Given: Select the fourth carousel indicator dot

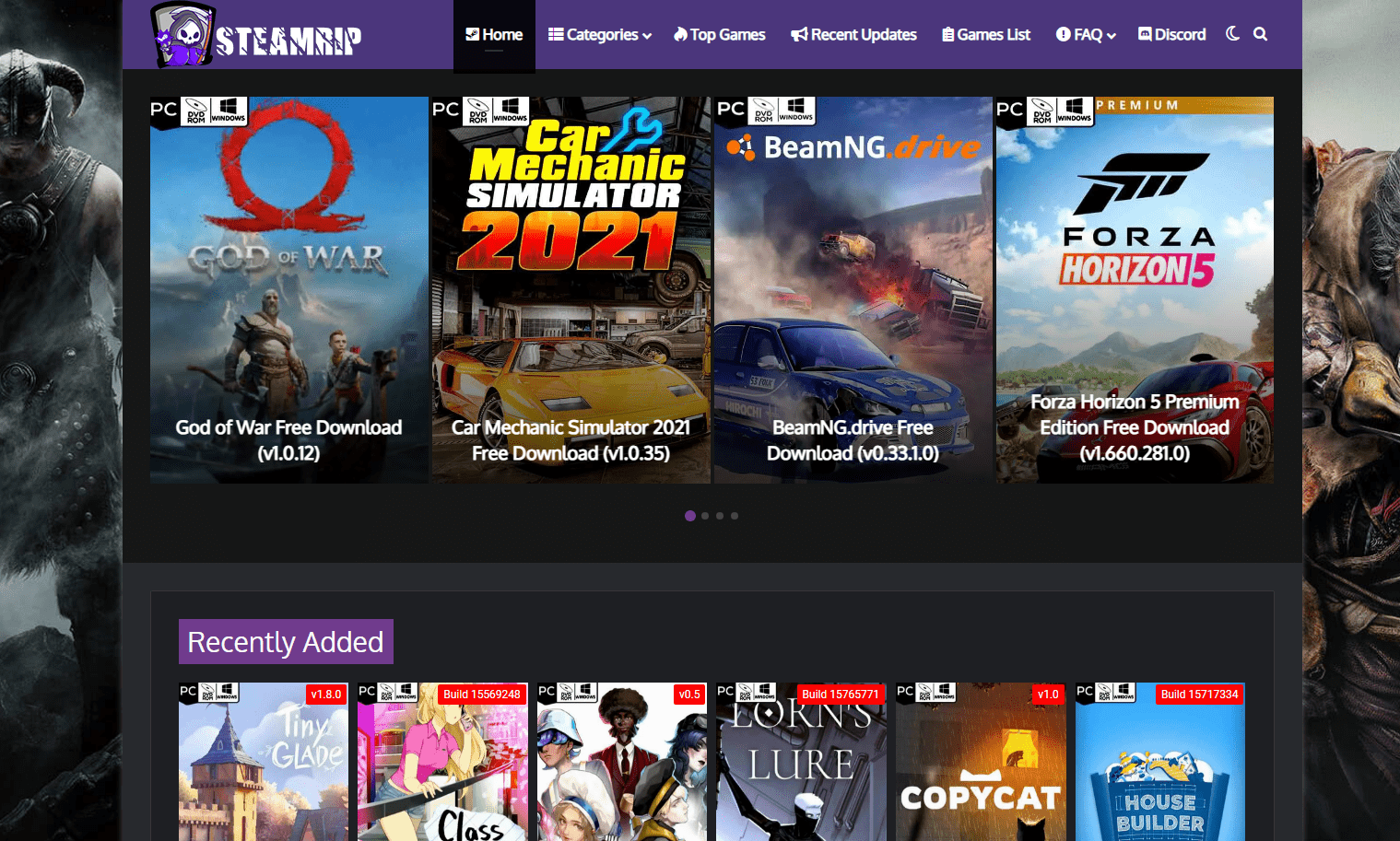Looking at the screenshot, I should [735, 516].
